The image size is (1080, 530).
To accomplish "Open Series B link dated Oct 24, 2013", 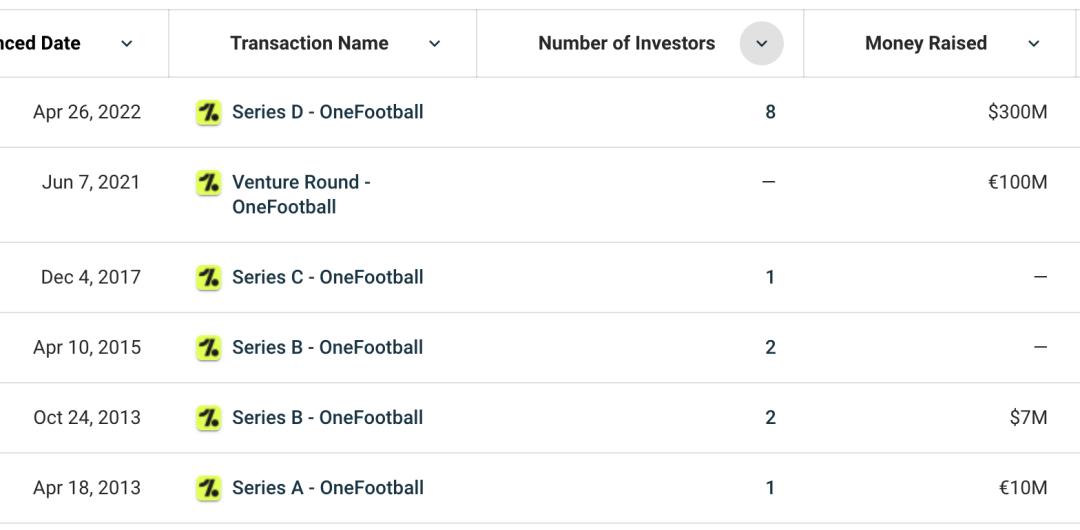I will tap(327, 417).
